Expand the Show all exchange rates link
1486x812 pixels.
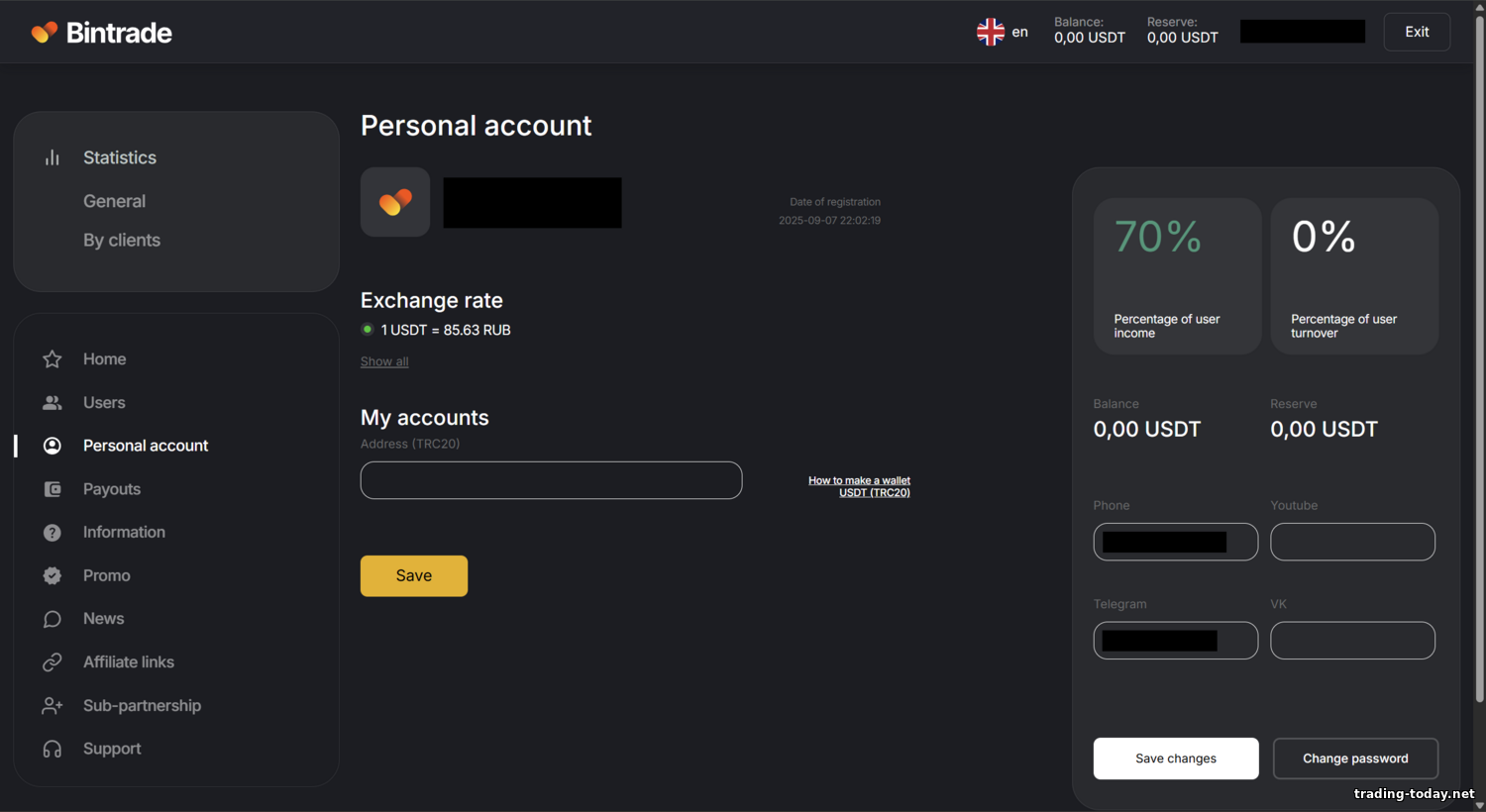(384, 361)
